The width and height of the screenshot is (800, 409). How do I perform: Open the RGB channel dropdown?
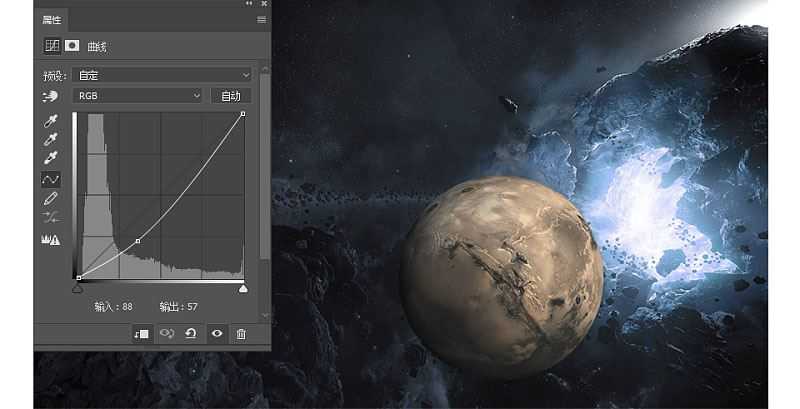pos(138,96)
